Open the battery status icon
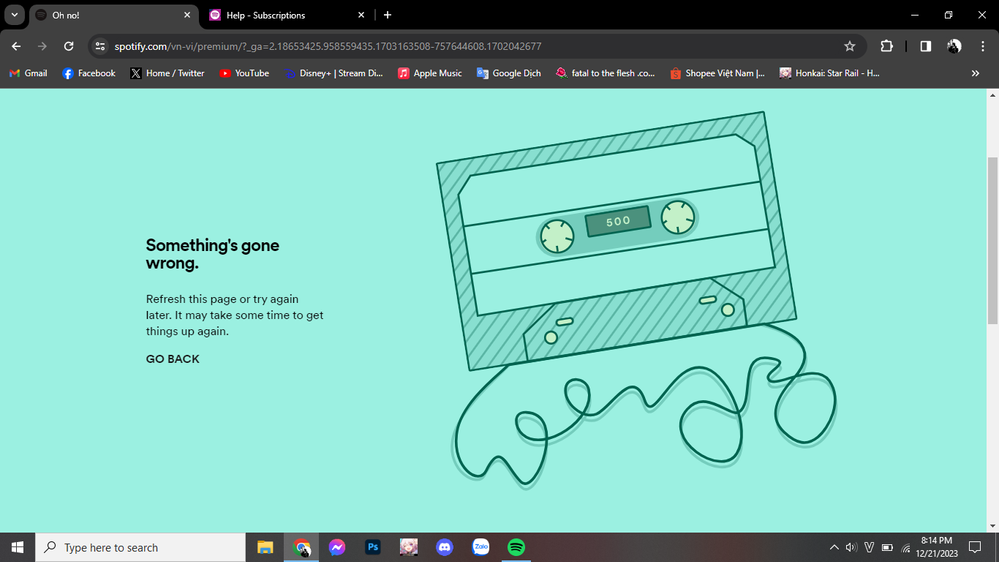999x562 pixels. click(887, 547)
